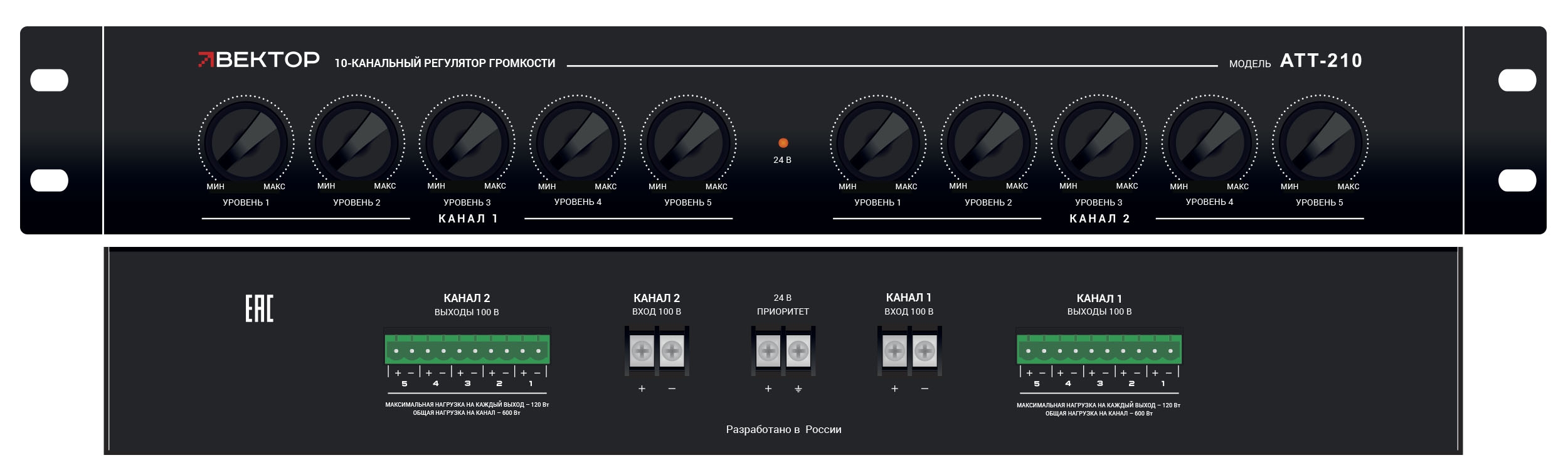Click "УРОВЕНЬ 3" label in Канал 1 group

[467, 202]
